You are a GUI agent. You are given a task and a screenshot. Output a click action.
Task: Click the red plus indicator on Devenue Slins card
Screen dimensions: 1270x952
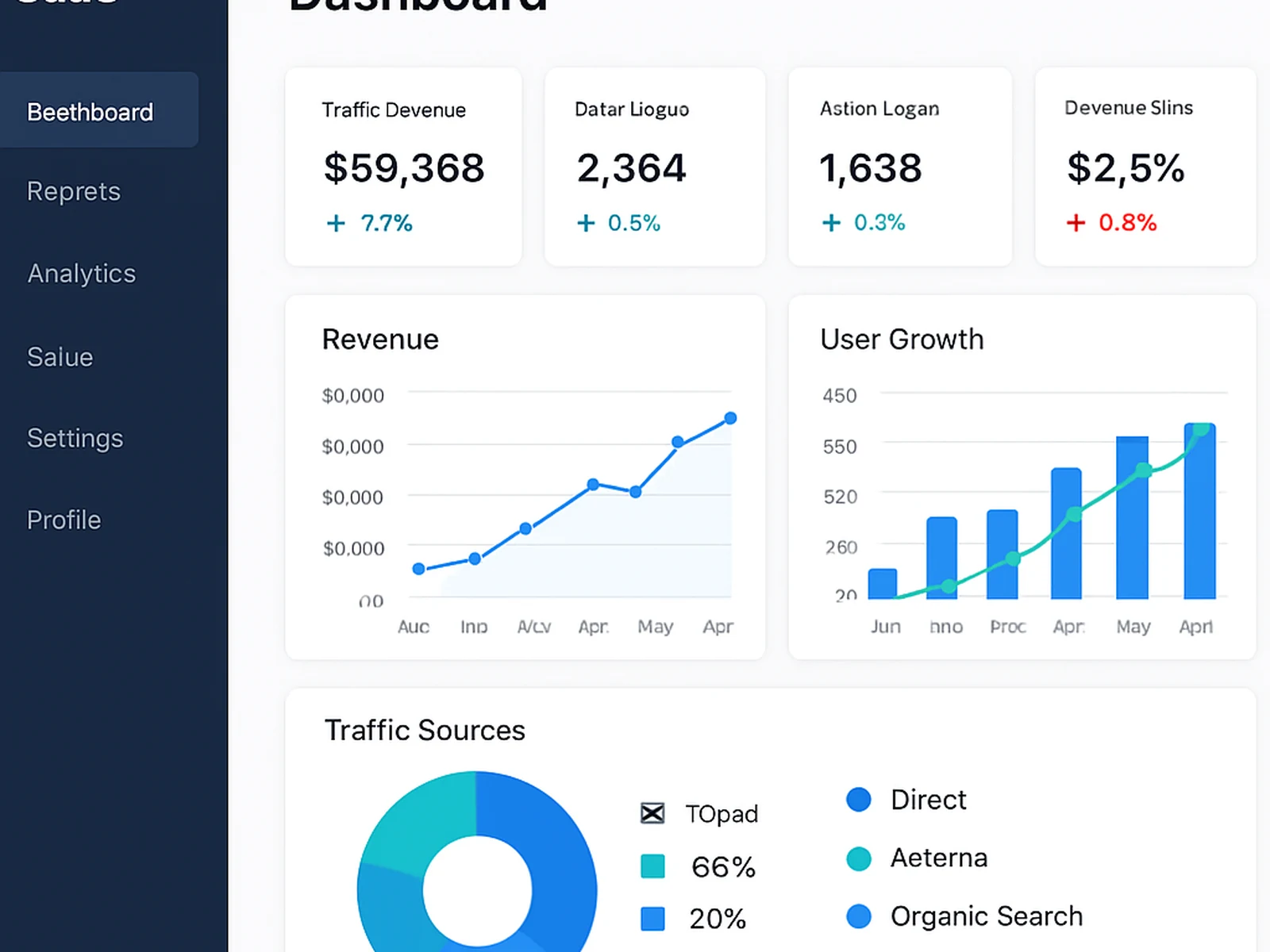(x=1076, y=223)
